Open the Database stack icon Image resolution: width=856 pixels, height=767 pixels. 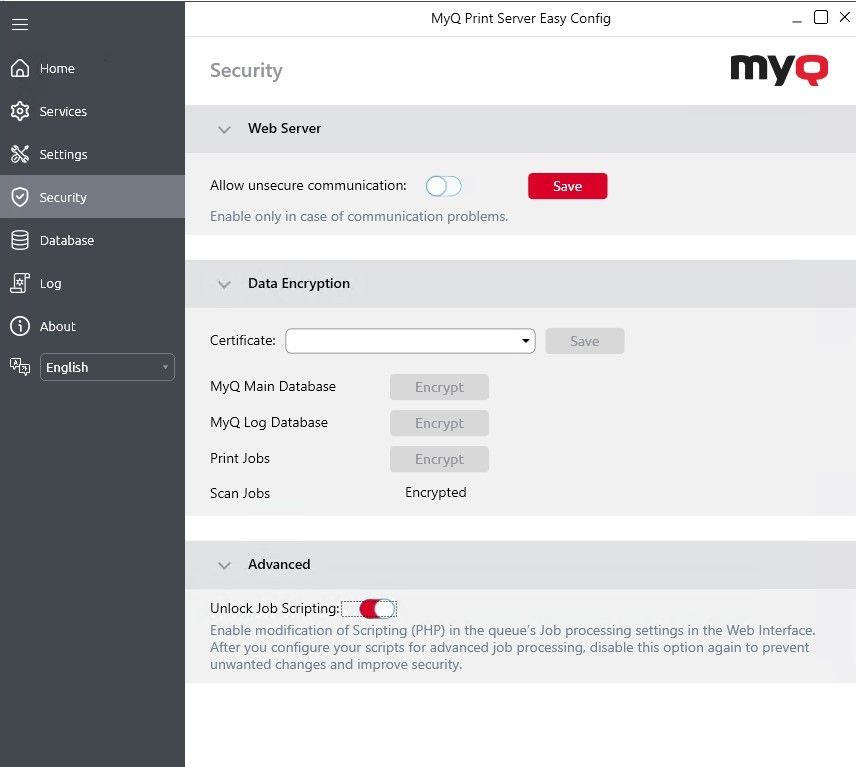20,240
